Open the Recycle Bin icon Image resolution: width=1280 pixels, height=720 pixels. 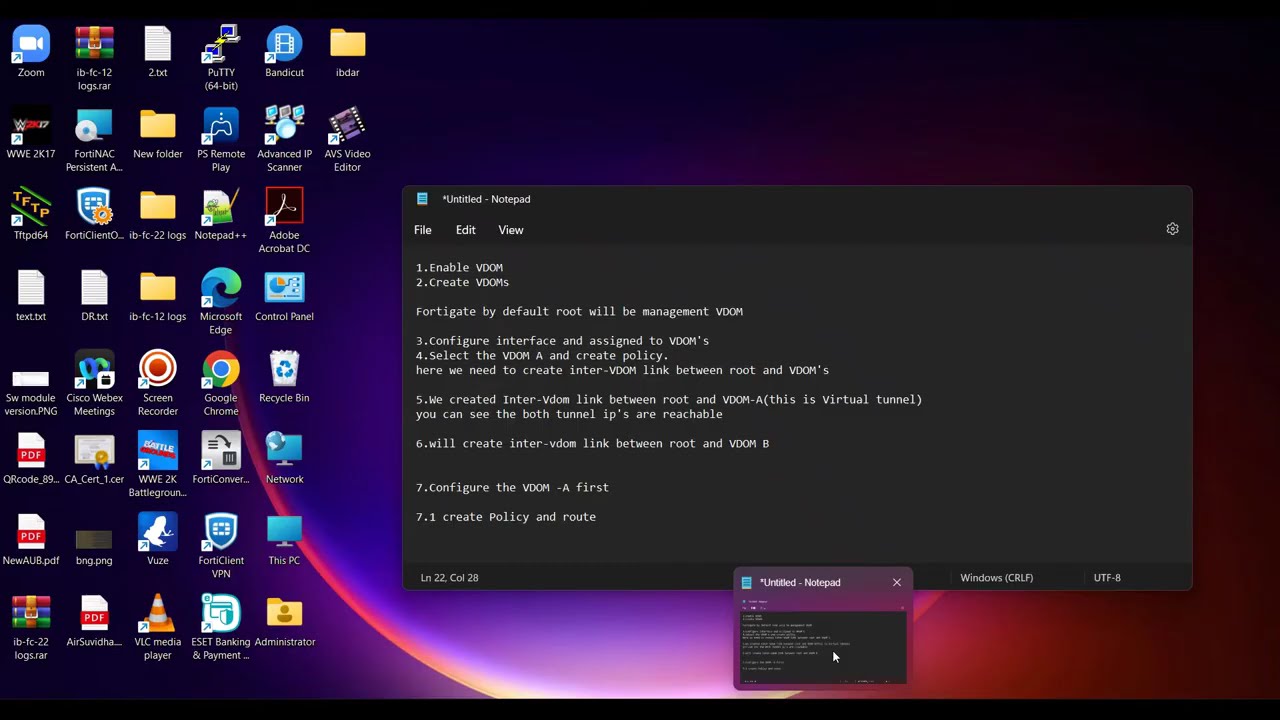[x=284, y=377]
